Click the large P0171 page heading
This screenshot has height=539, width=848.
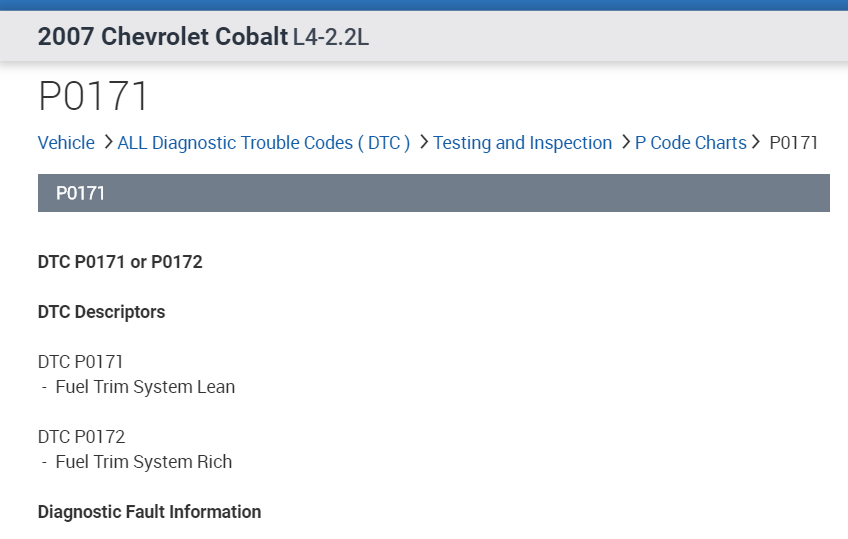[x=94, y=96]
